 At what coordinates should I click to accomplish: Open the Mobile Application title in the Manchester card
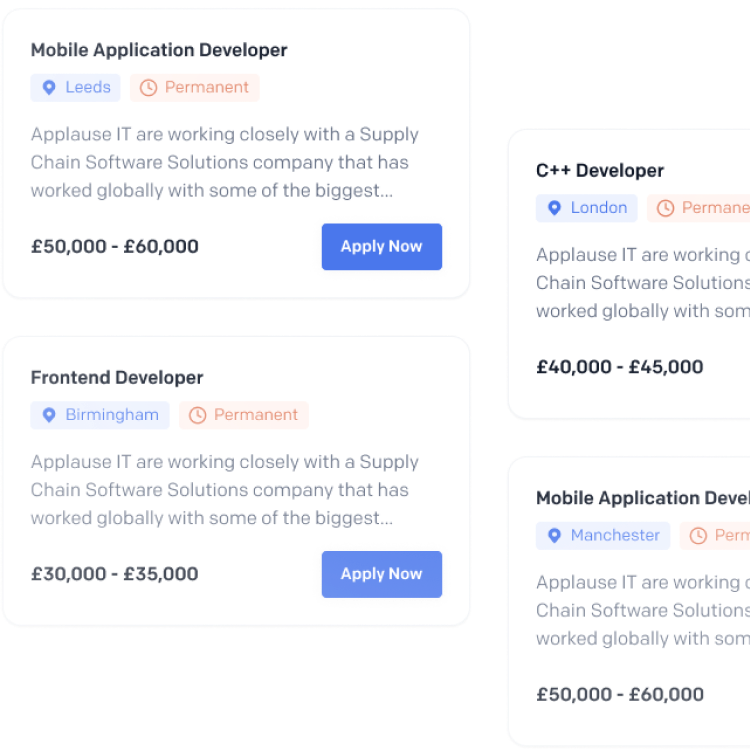click(642, 498)
